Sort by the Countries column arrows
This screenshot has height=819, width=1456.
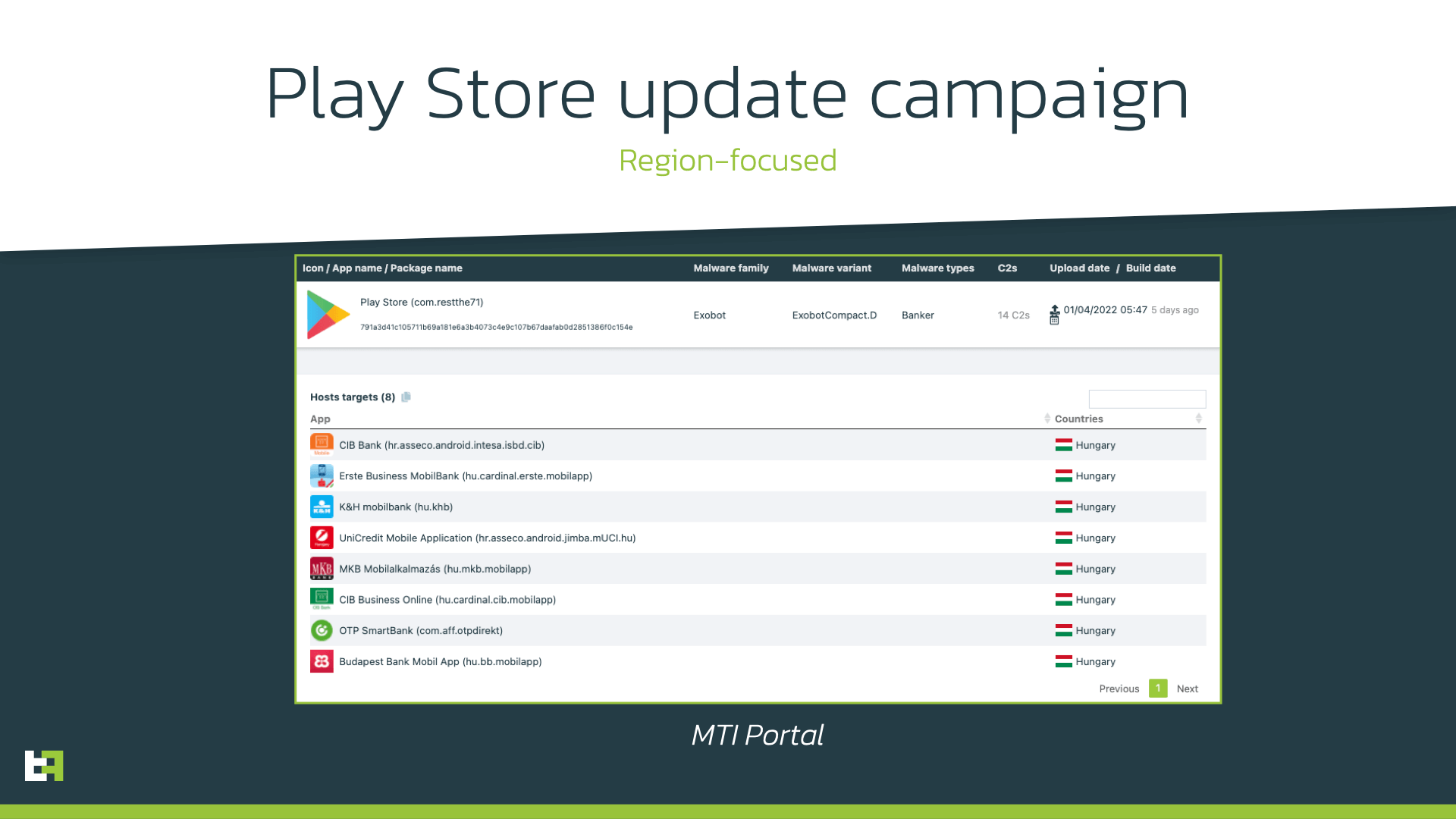coord(1198,419)
